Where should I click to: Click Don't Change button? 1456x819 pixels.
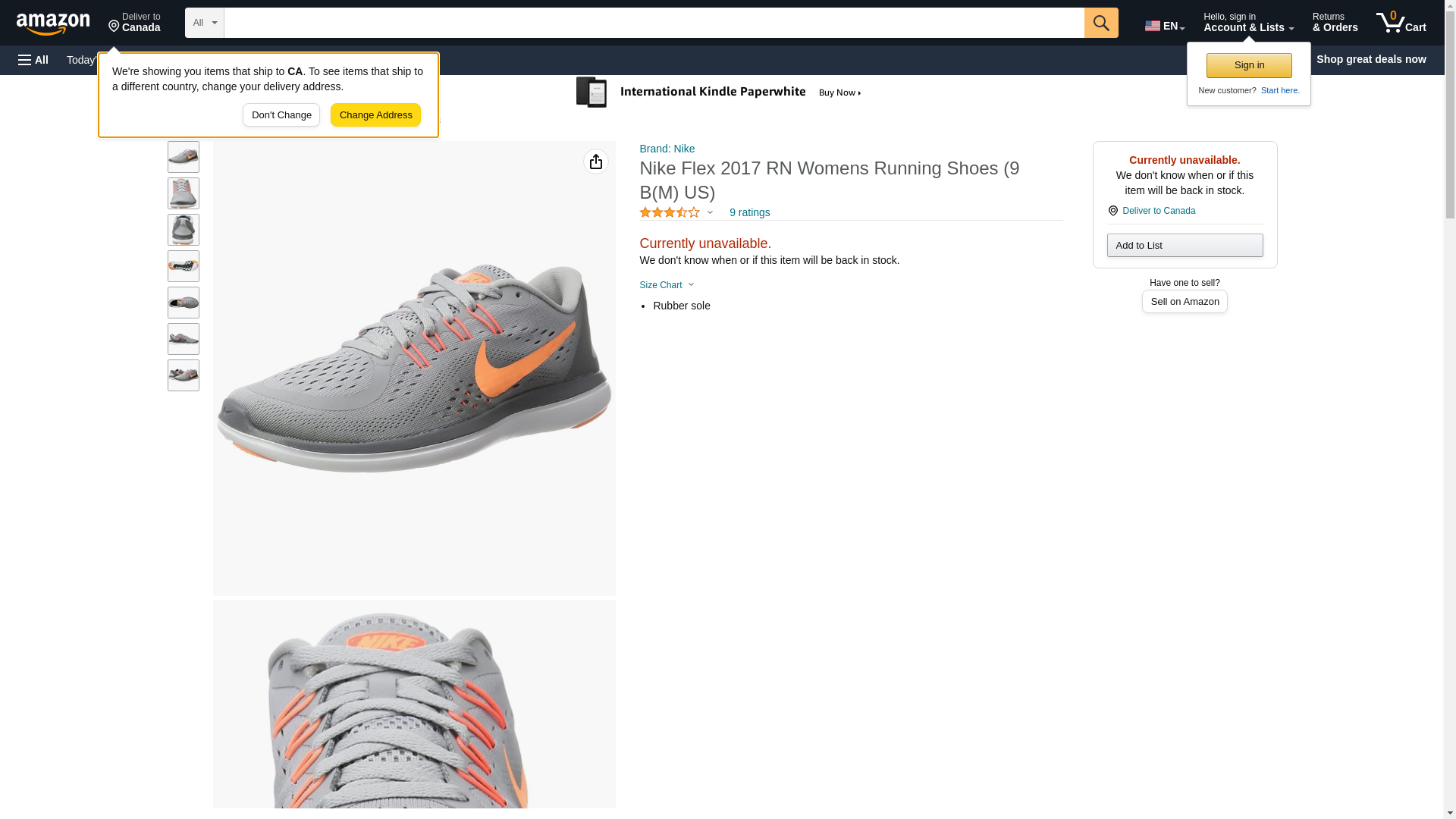[x=281, y=115]
